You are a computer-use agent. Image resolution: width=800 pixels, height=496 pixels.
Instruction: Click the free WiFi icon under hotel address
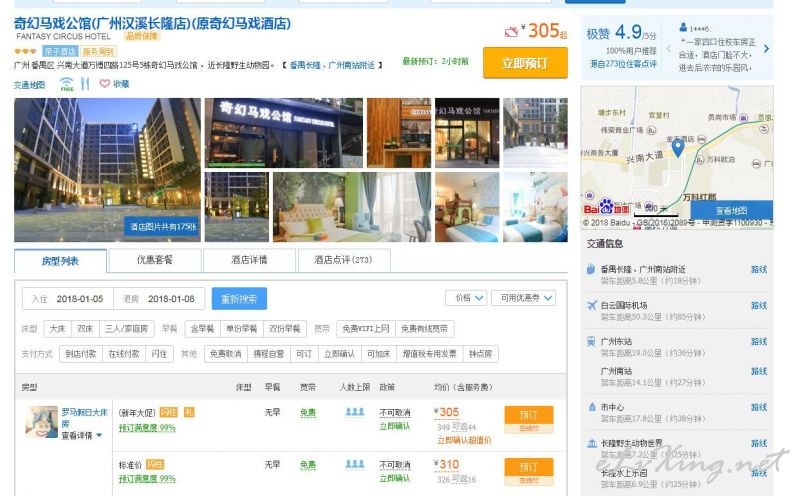pos(67,84)
